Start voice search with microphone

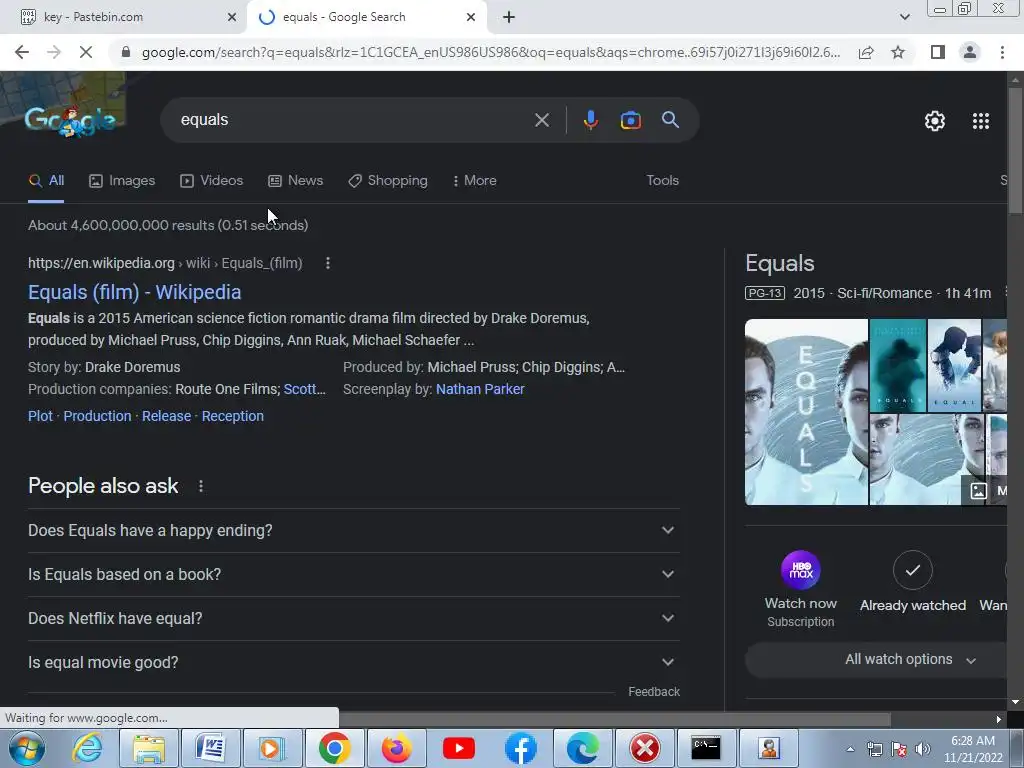pyautogui.click(x=590, y=120)
